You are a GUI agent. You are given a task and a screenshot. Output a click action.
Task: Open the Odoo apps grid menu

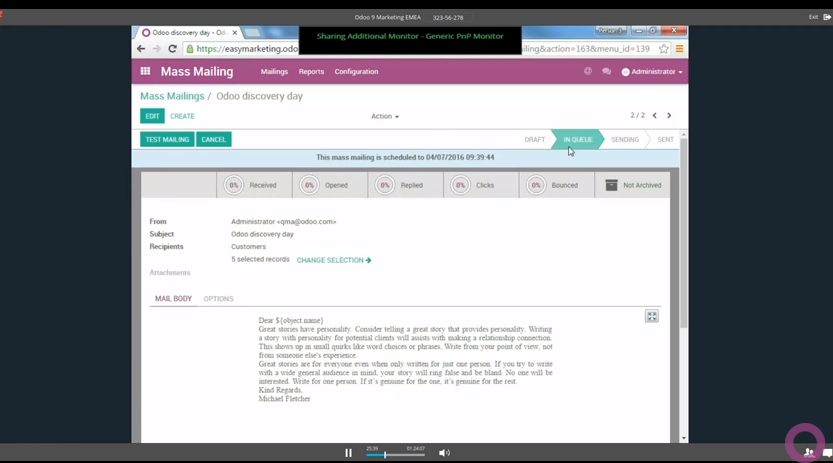point(145,72)
